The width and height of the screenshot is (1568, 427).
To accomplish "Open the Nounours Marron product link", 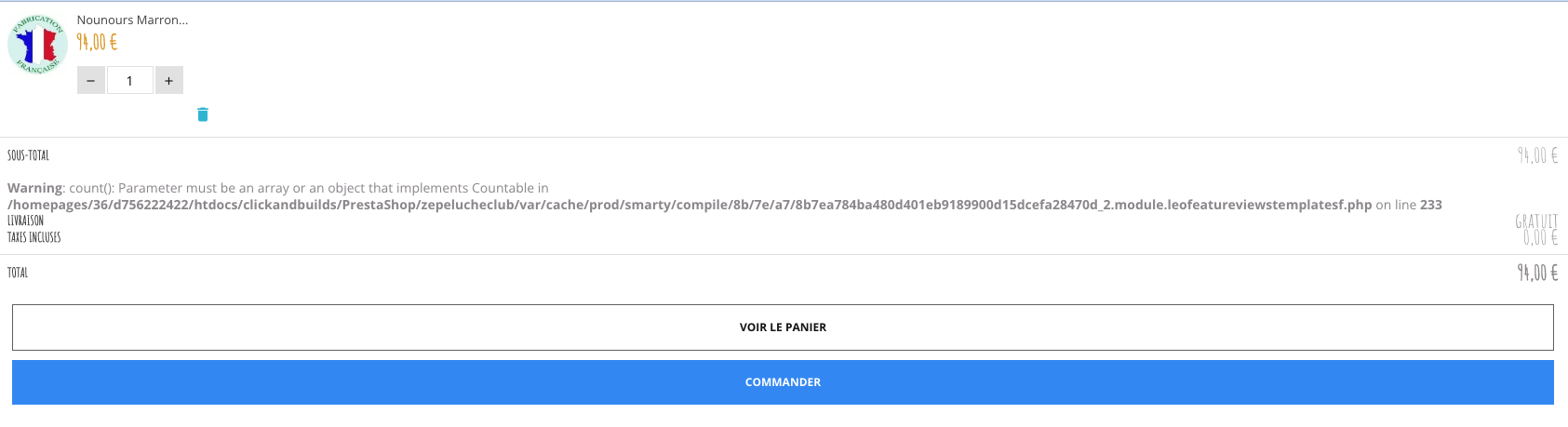I will (x=132, y=20).
